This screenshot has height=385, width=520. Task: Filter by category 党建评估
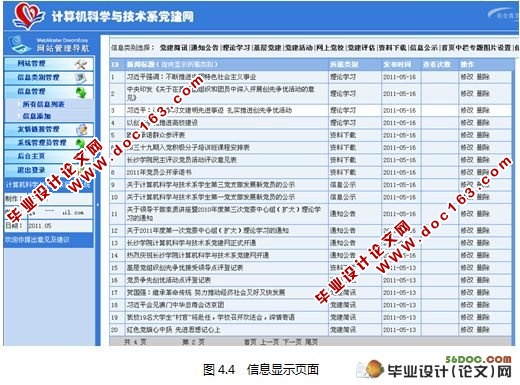361,48
